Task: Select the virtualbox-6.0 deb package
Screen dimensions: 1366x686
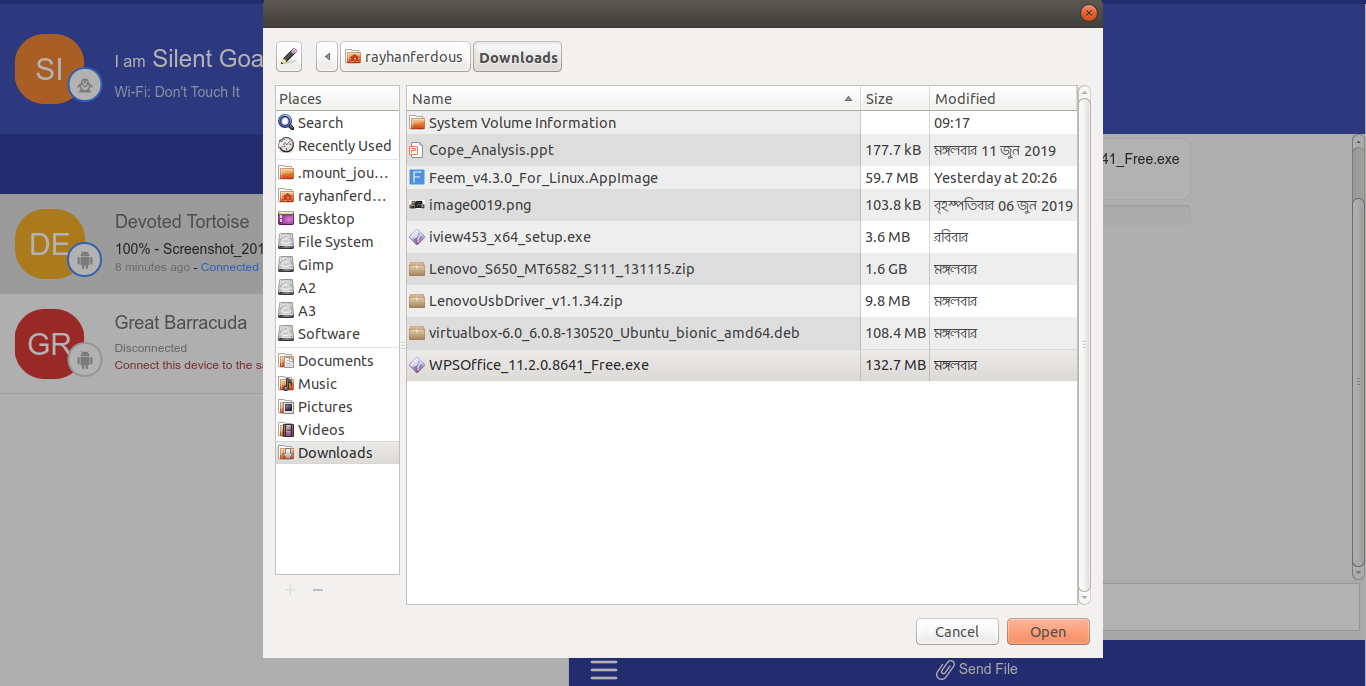Action: tap(741, 333)
